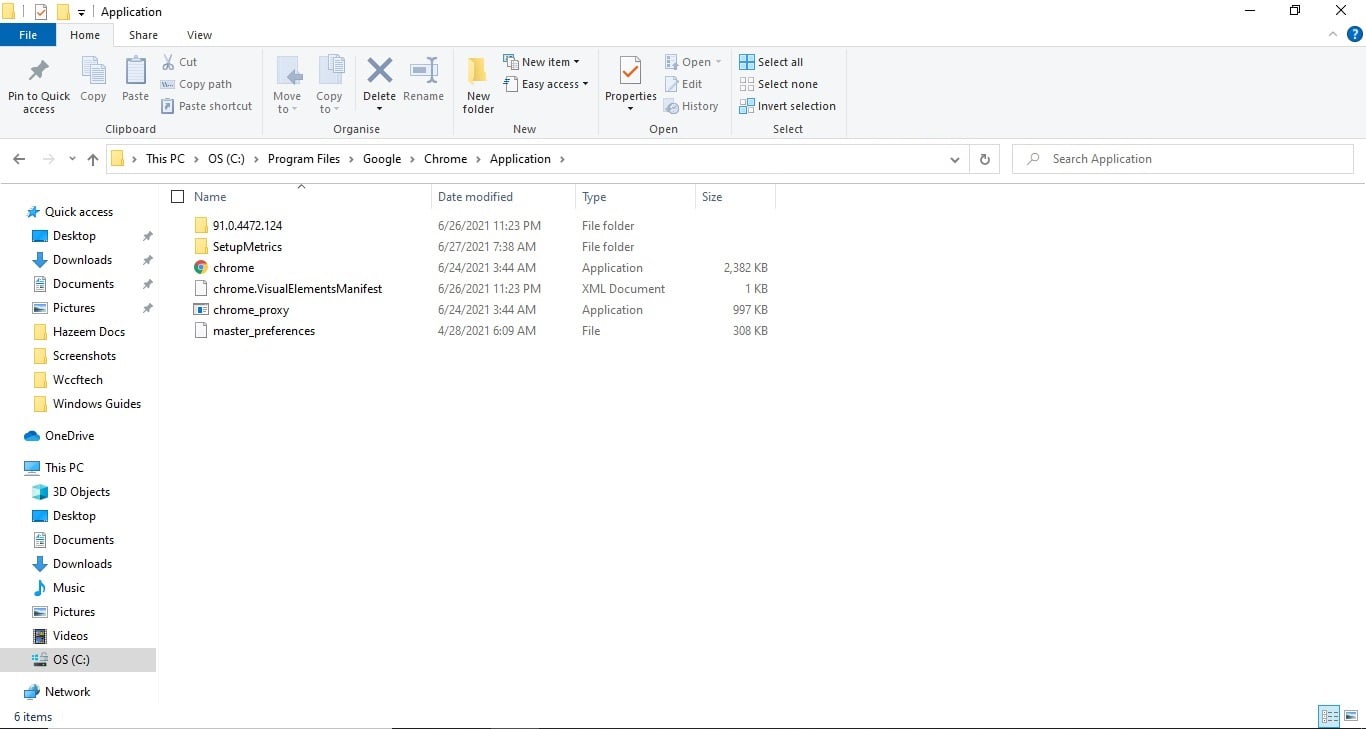
Task: Click the Copy ribbon button
Action: pyautogui.click(x=93, y=80)
